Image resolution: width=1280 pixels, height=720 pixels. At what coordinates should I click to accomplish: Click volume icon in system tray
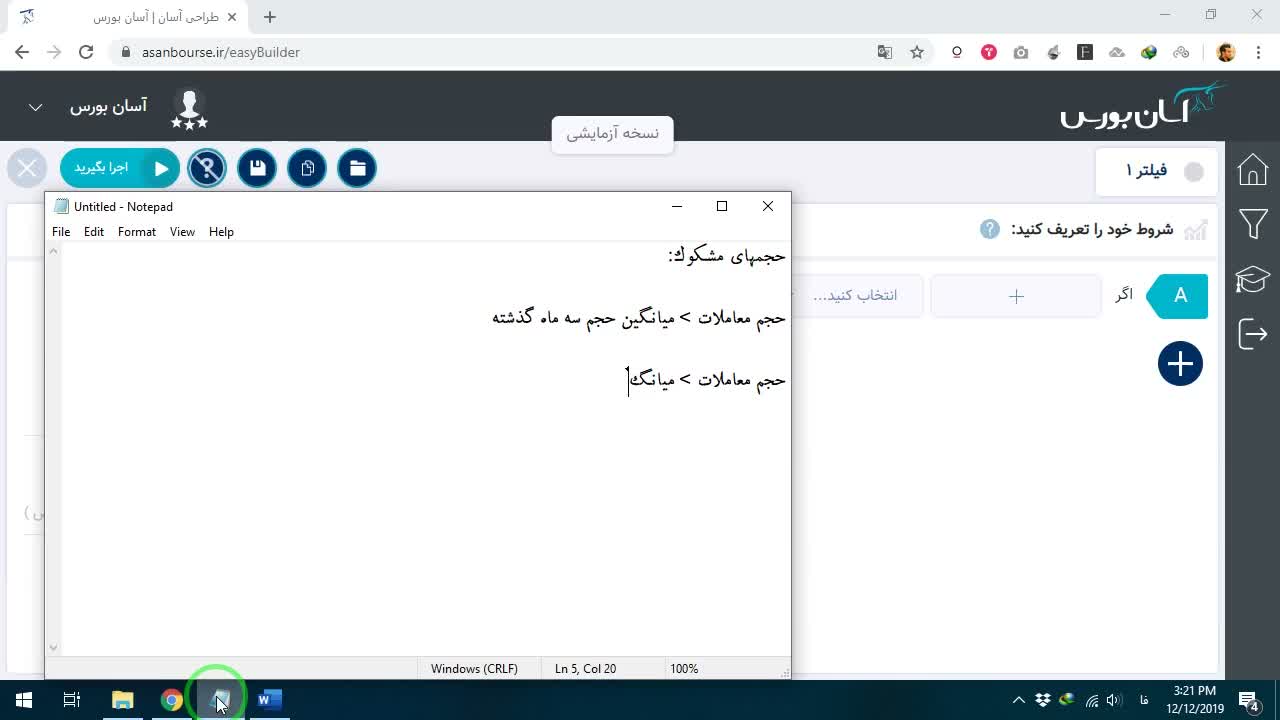(x=1114, y=700)
